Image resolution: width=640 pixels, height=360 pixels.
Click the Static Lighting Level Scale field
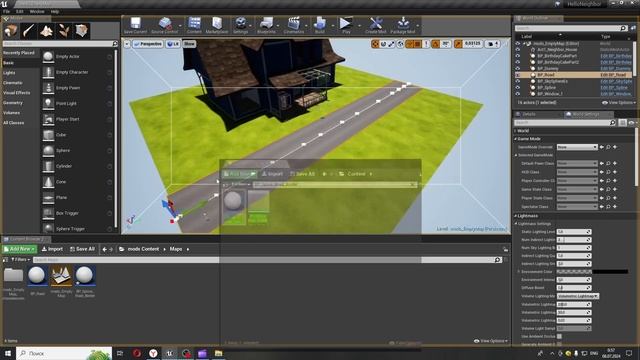[x=574, y=231]
